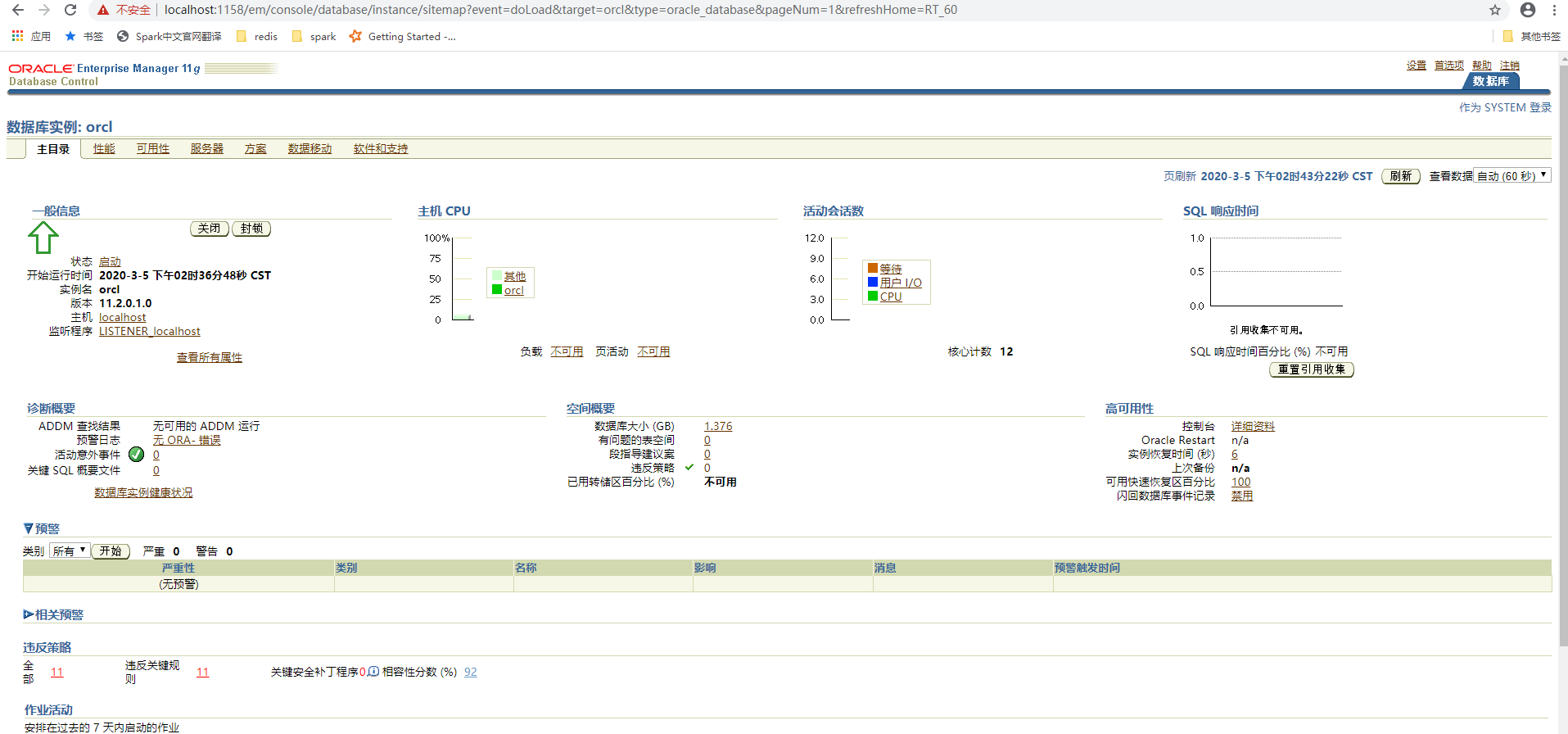This screenshot has width=1568, height=734.
Task: Click the 刷新 button
Action: (1401, 176)
